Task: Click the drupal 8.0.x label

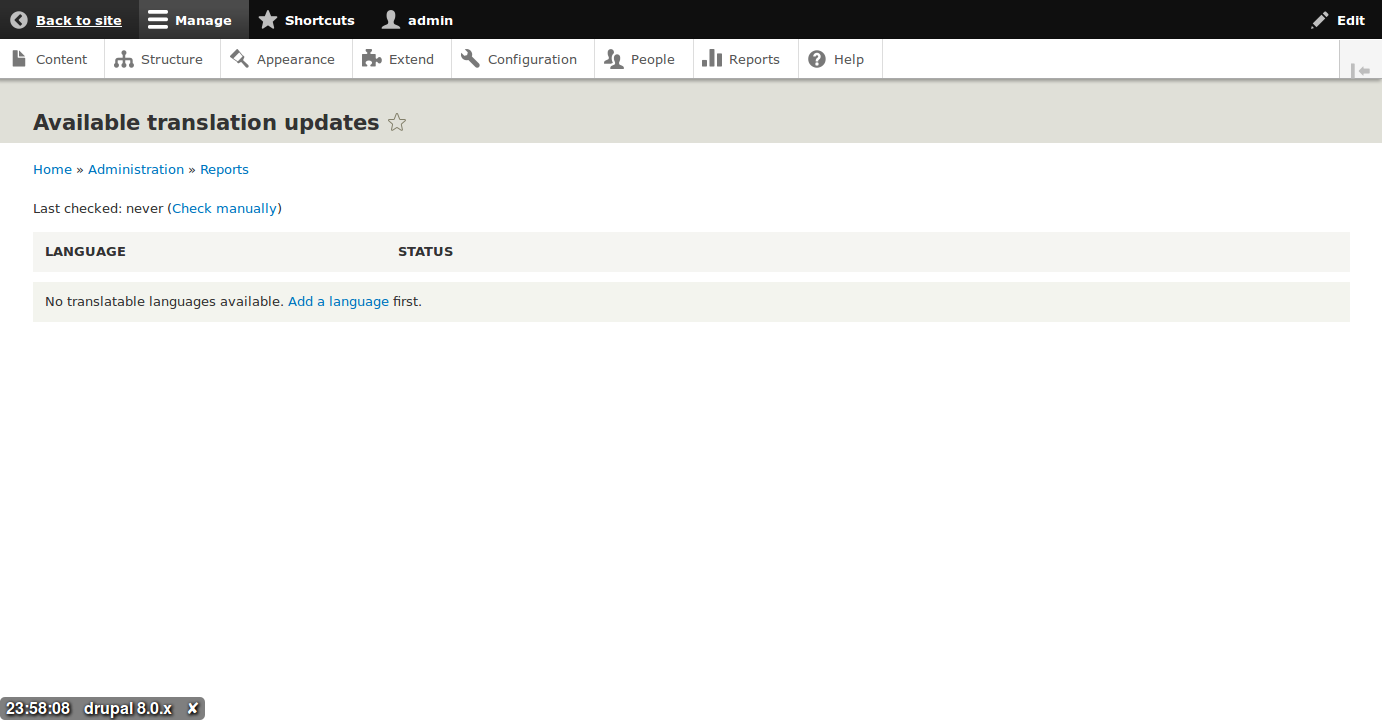Action: [x=128, y=708]
